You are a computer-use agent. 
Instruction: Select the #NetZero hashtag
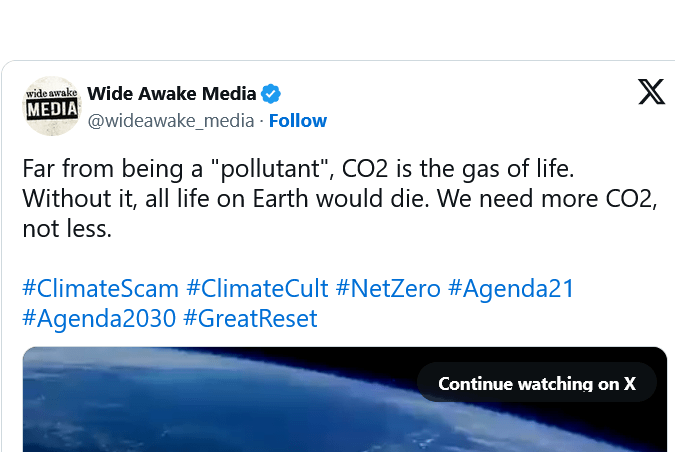[x=388, y=289]
